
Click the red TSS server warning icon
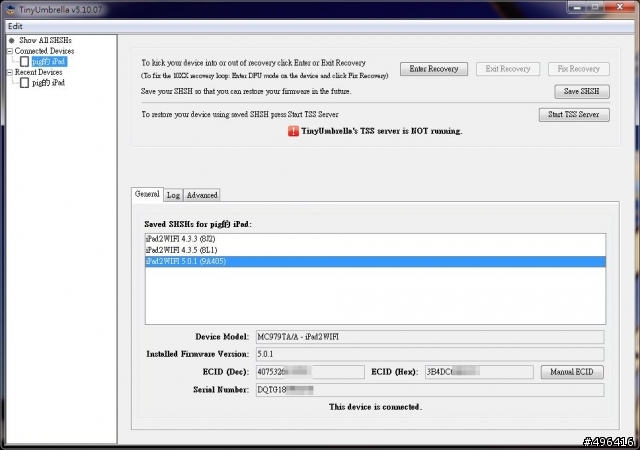point(293,131)
